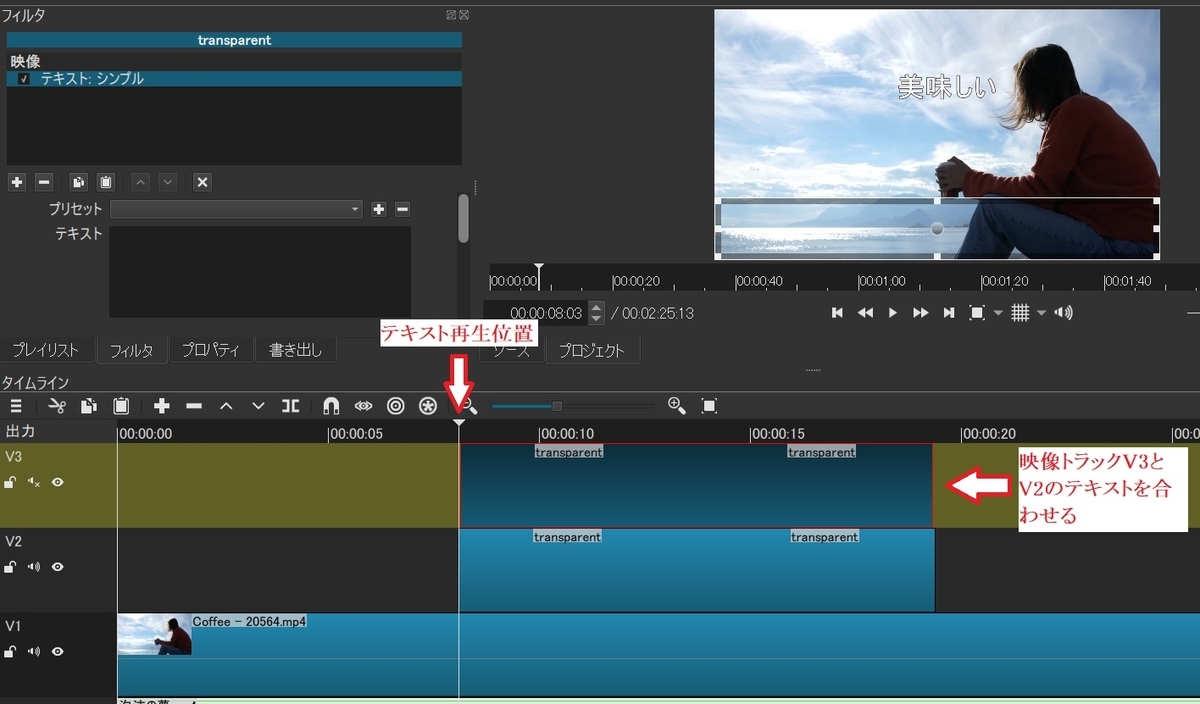Open the プリセット dropdown
The width and height of the screenshot is (1200, 704).
coord(236,209)
